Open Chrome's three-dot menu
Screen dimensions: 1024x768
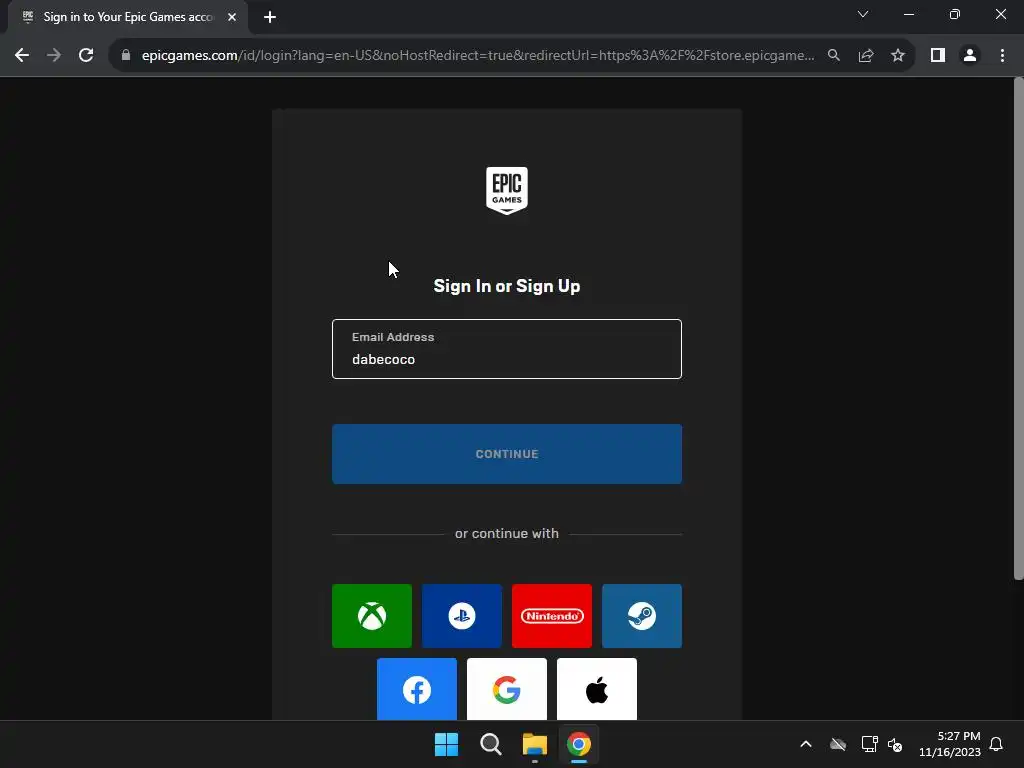[1002, 56]
